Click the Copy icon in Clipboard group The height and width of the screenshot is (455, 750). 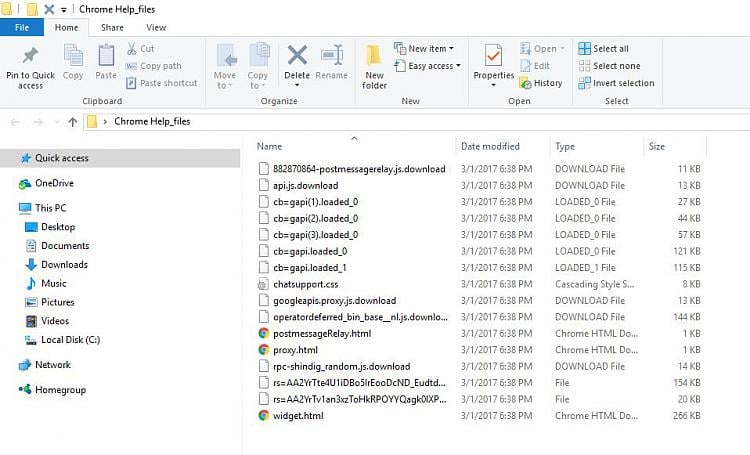point(73,55)
